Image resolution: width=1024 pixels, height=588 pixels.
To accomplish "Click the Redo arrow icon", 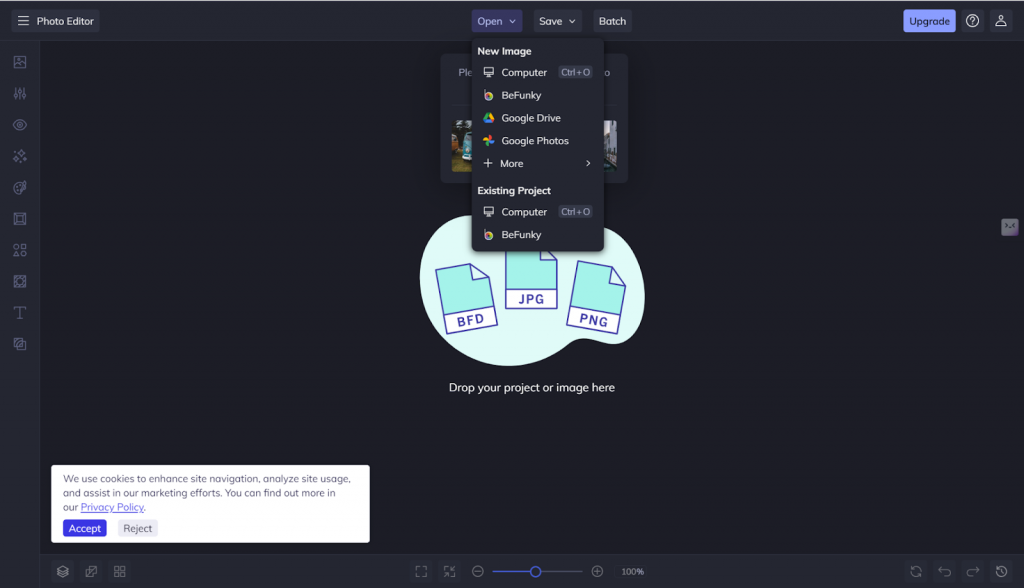I will coord(972,571).
